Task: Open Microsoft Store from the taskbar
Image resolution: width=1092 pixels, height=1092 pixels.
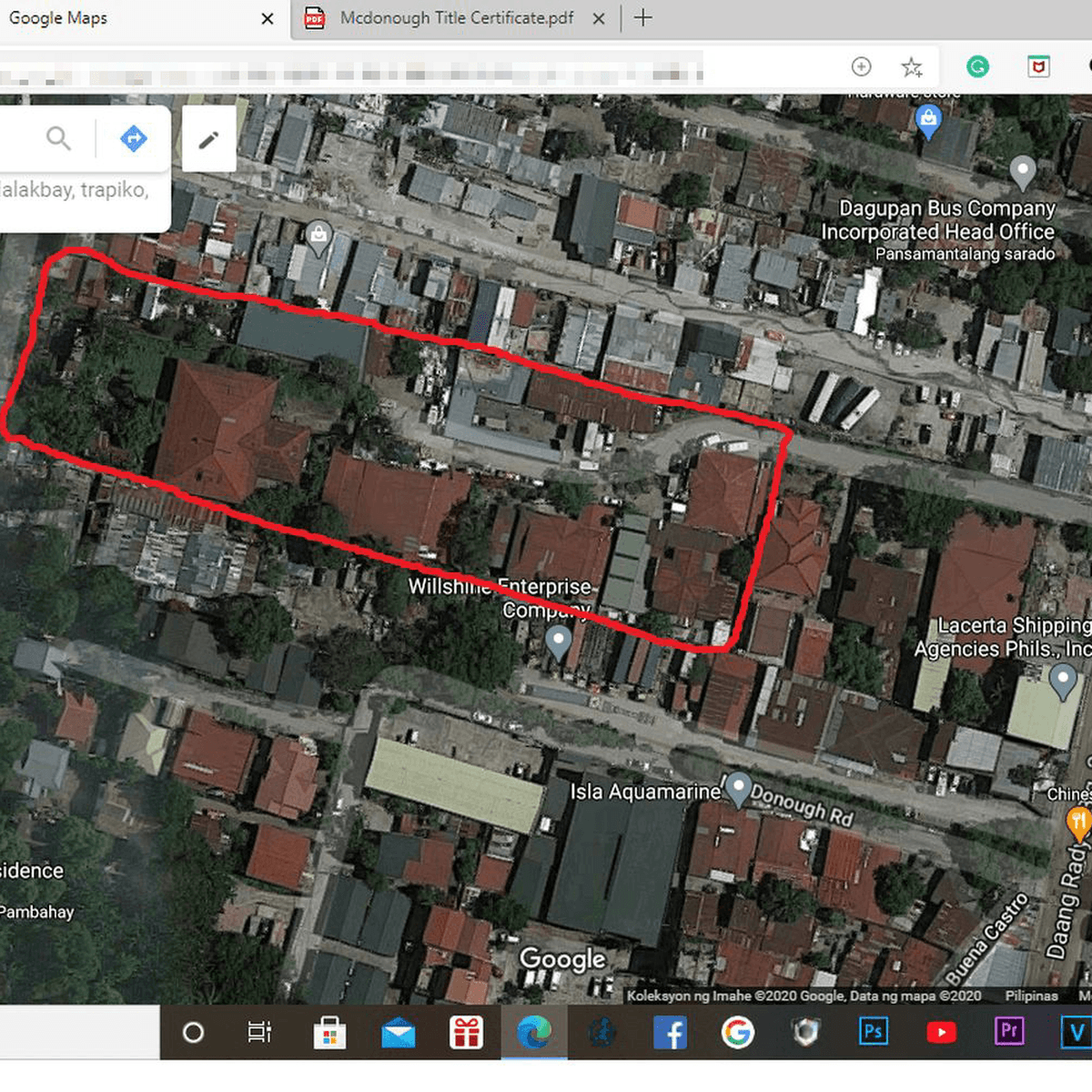Action: coord(329,1032)
